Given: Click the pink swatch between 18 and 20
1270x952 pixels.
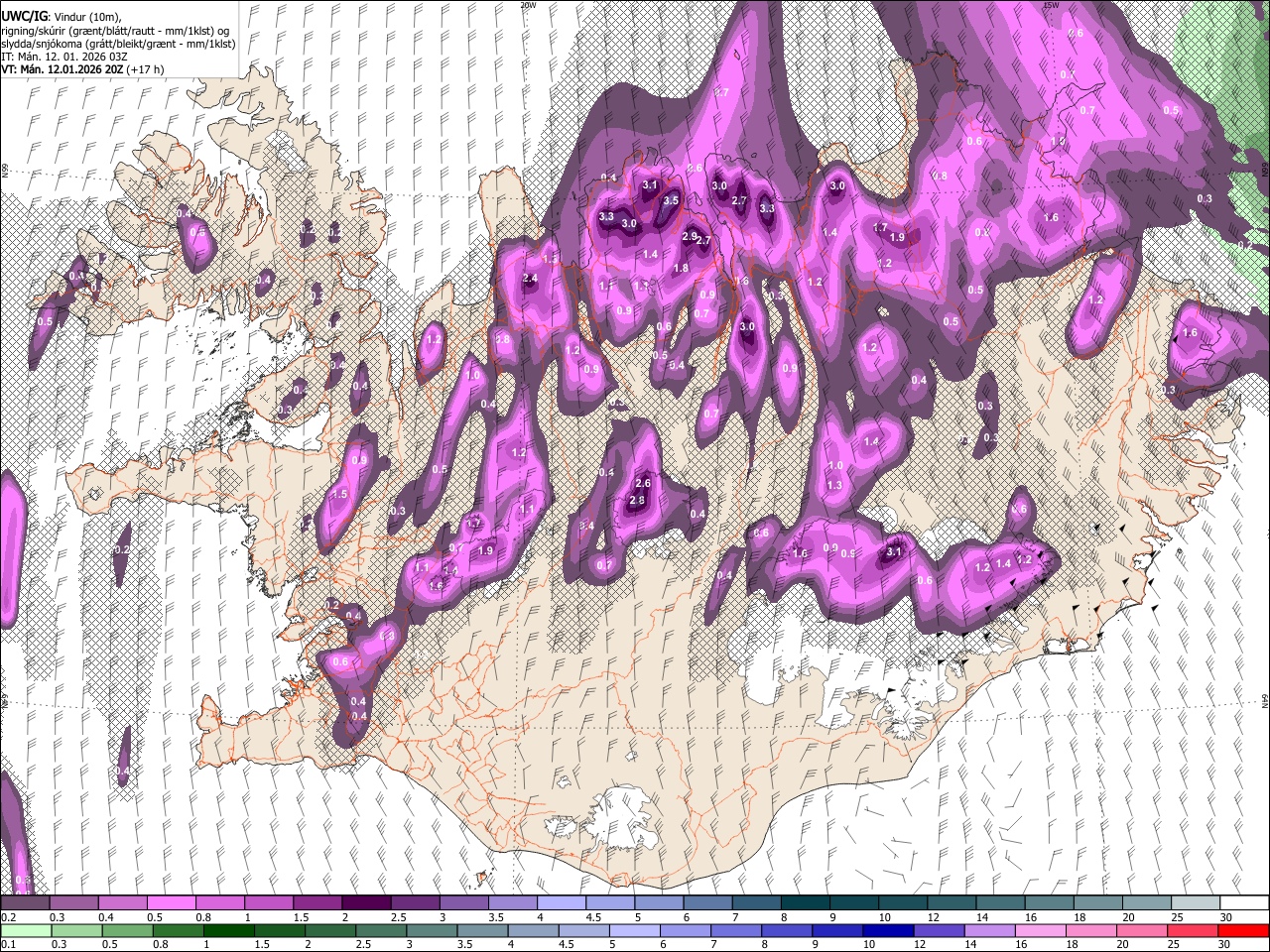Looking at the screenshot, I should pyautogui.click(x=1093, y=930).
